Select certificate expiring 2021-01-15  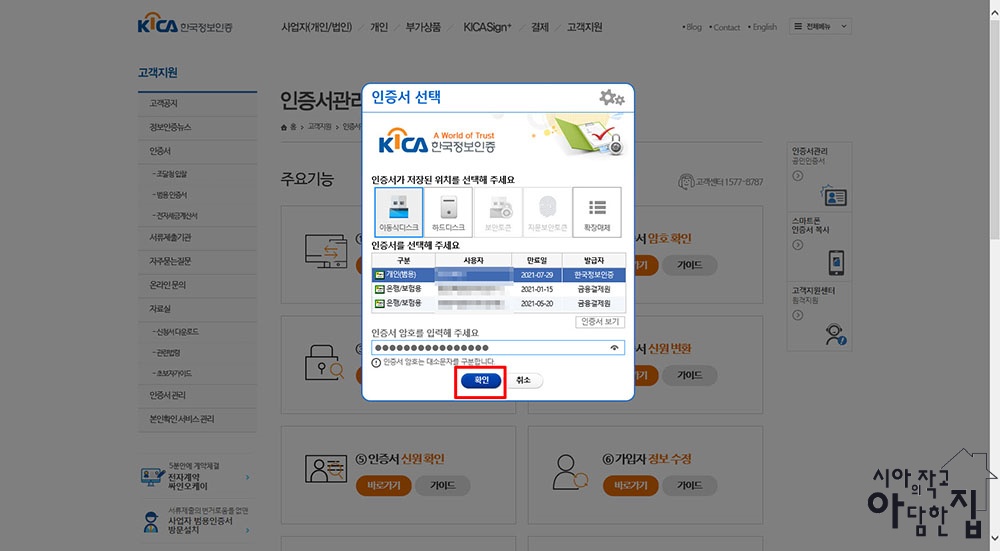[498, 289]
